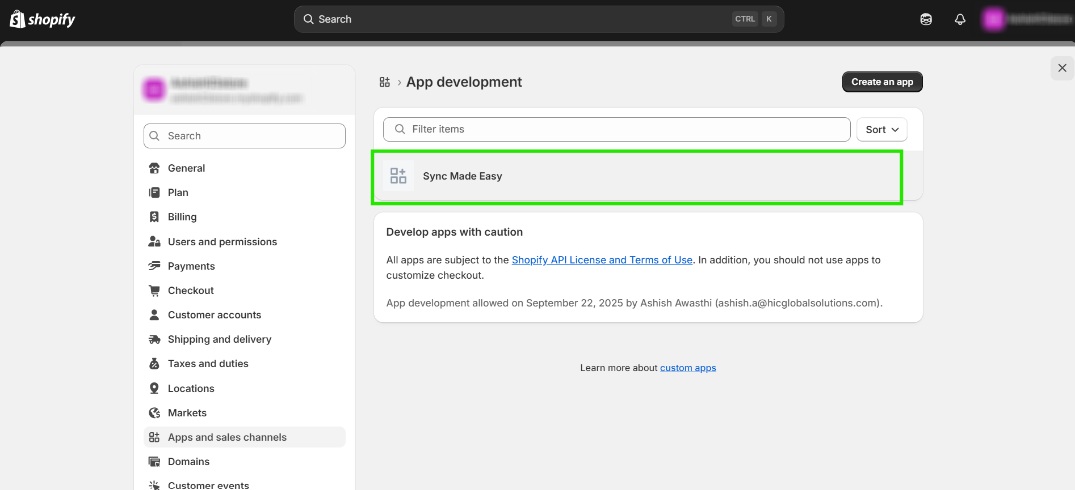
Task: Click the Shopify logo in header
Action: click(42, 19)
